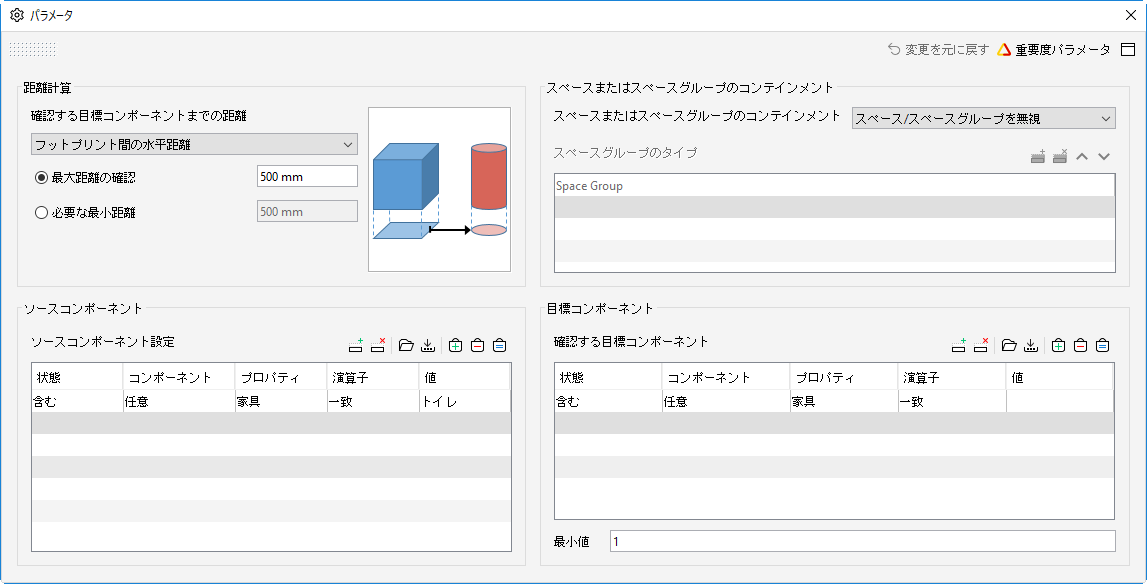This screenshot has width=1147, height=584.
Task: Move up arrow for スペースグループのタイプ list
Action: coord(1082,157)
